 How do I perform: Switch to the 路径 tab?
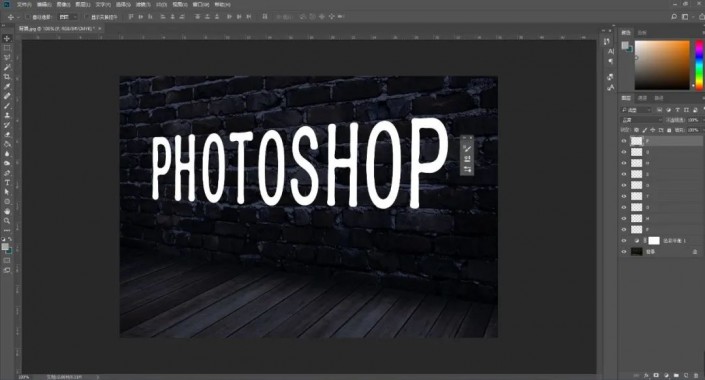coord(659,98)
